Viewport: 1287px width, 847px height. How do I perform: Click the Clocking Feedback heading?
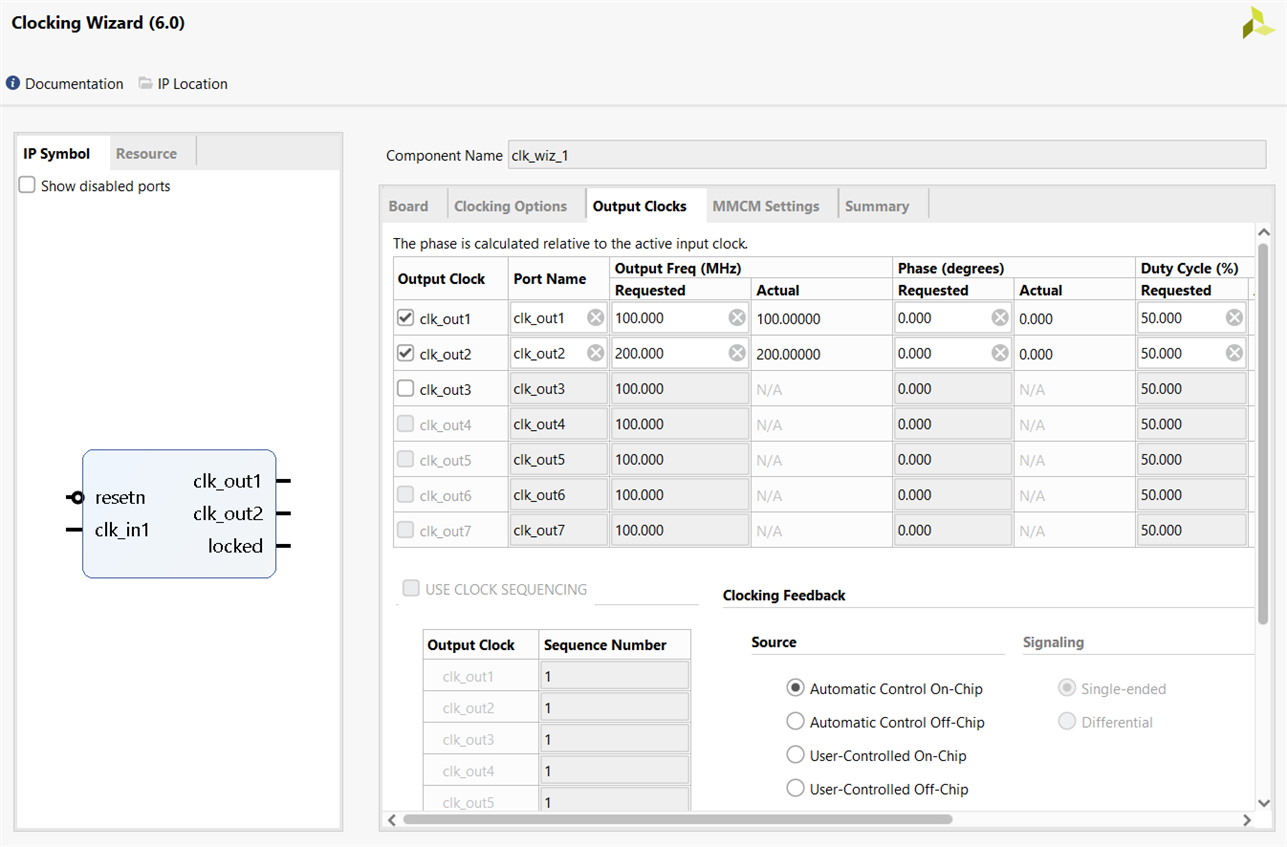tap(784, 595)
